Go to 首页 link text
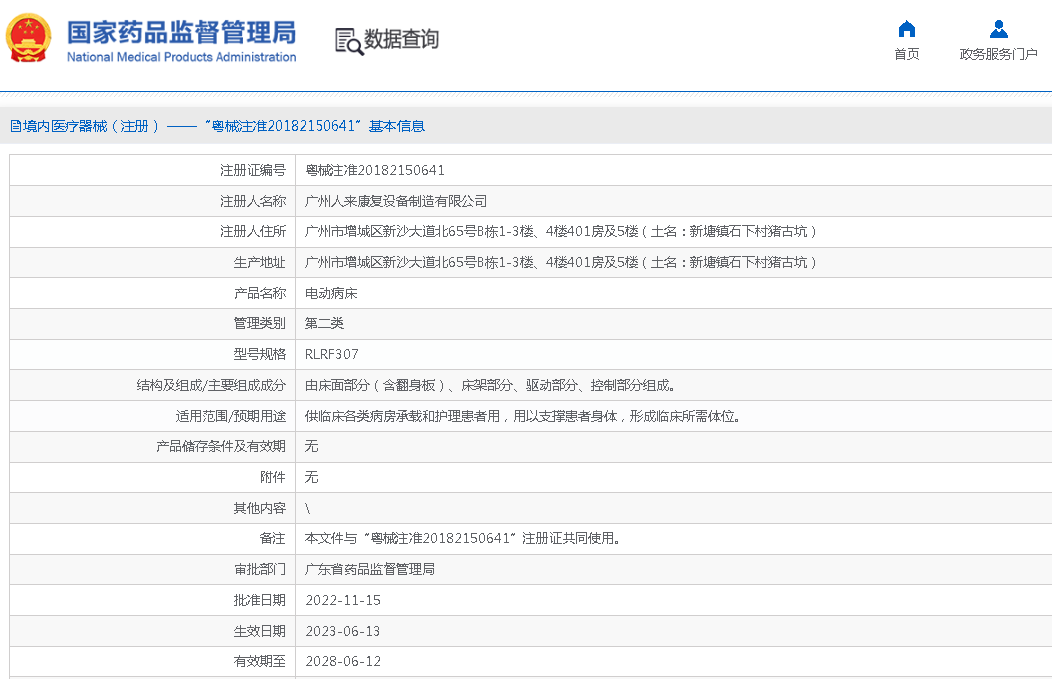 pyautogui.click(x=906, y=54)
